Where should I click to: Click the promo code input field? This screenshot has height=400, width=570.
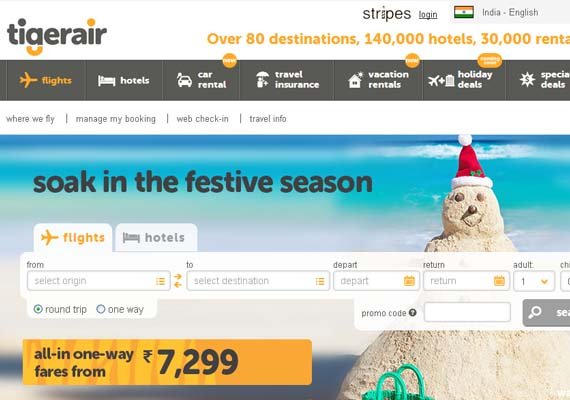click(x=467, y=312)
